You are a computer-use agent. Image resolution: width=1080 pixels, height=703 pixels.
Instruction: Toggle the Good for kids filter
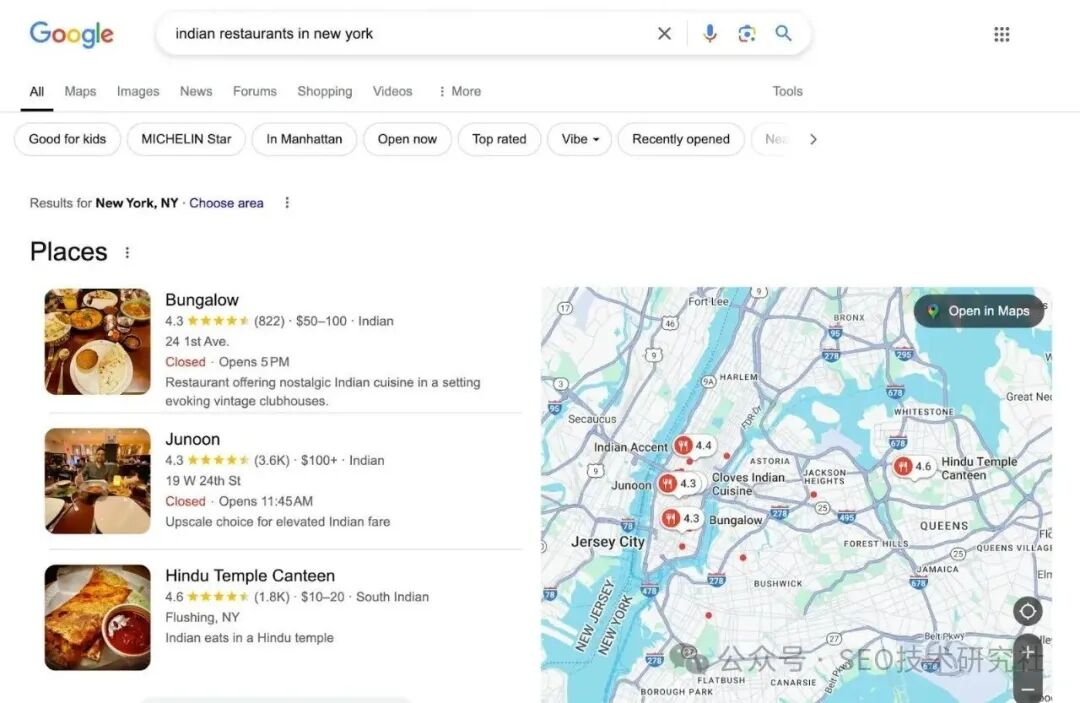click(x=67, y=139)
